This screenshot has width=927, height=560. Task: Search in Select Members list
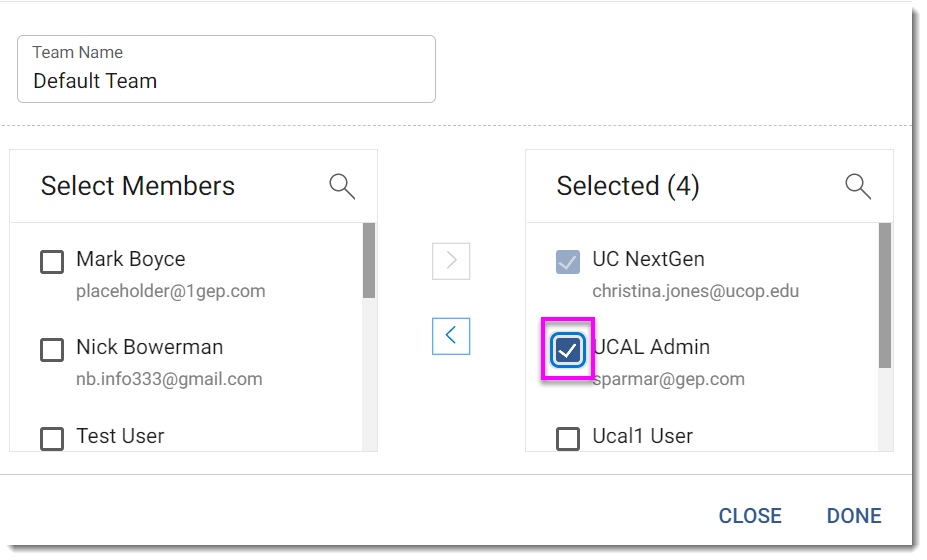tap(342, 186)
